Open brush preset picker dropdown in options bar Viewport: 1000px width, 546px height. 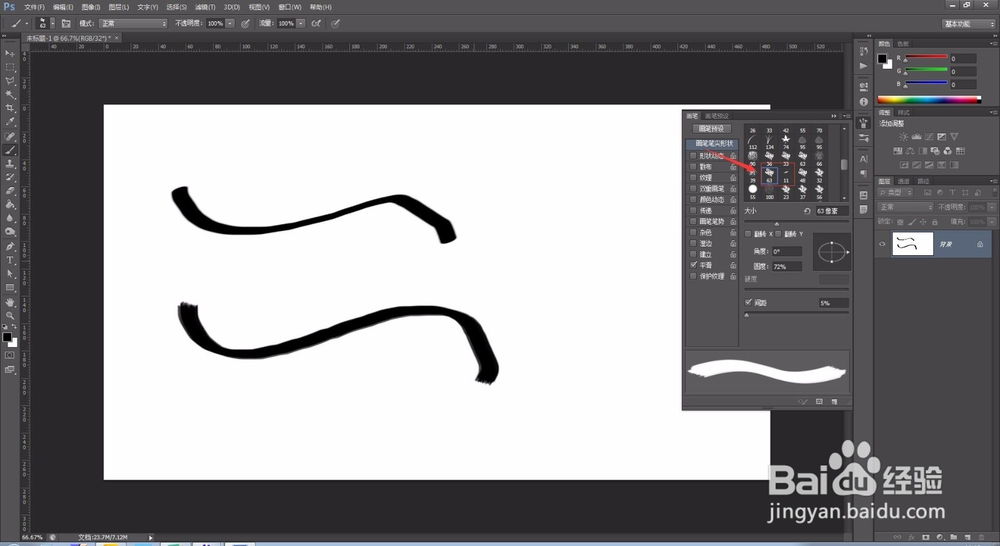tap(52, 24)
